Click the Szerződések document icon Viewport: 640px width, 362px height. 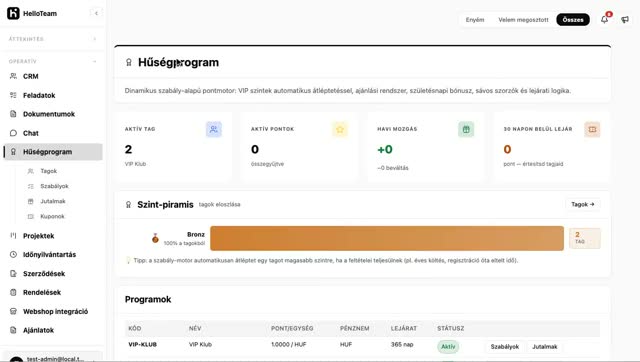(13, 273)
